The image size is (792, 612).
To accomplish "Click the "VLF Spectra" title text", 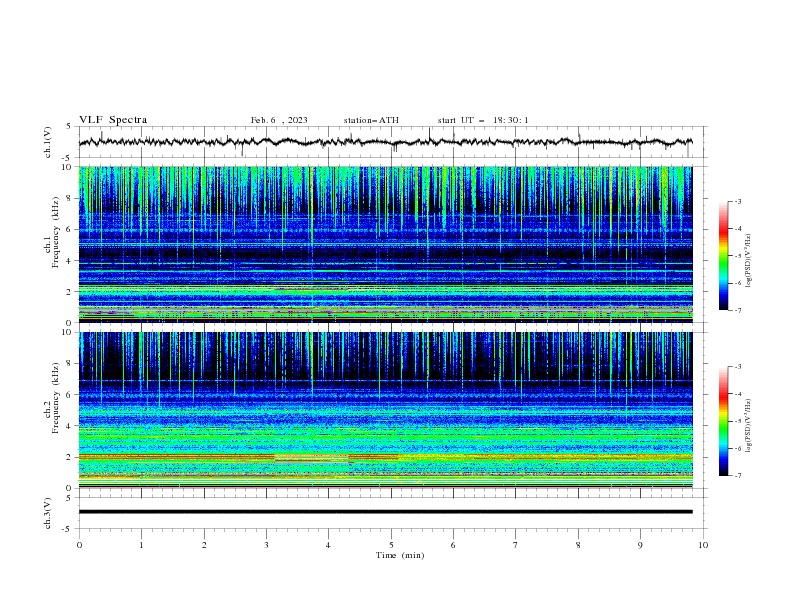I will pyautogui.click(x=113, y=120).
